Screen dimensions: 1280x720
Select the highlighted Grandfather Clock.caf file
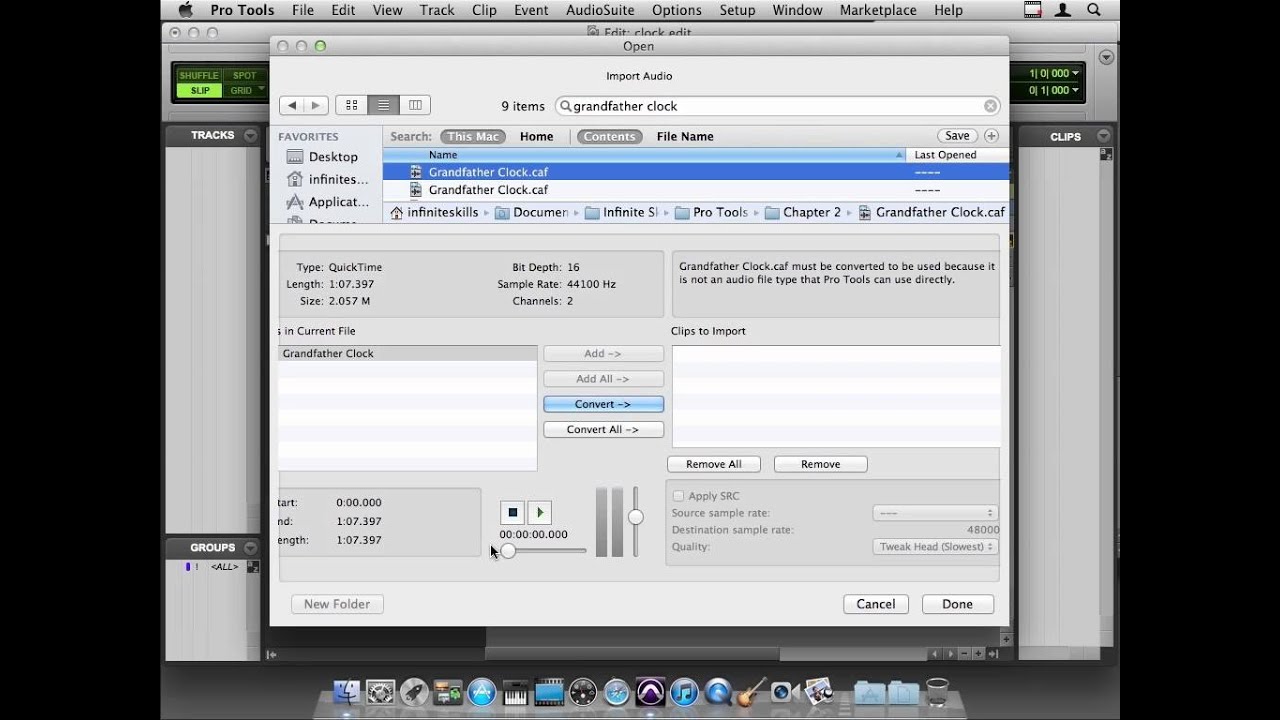696,172
